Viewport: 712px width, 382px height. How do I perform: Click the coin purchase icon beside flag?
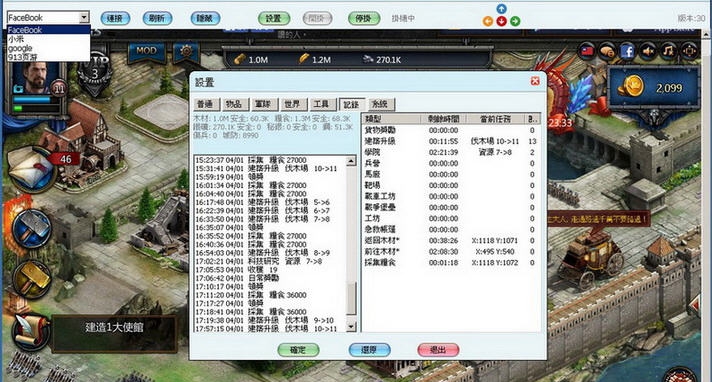click(x=608, y=51)
